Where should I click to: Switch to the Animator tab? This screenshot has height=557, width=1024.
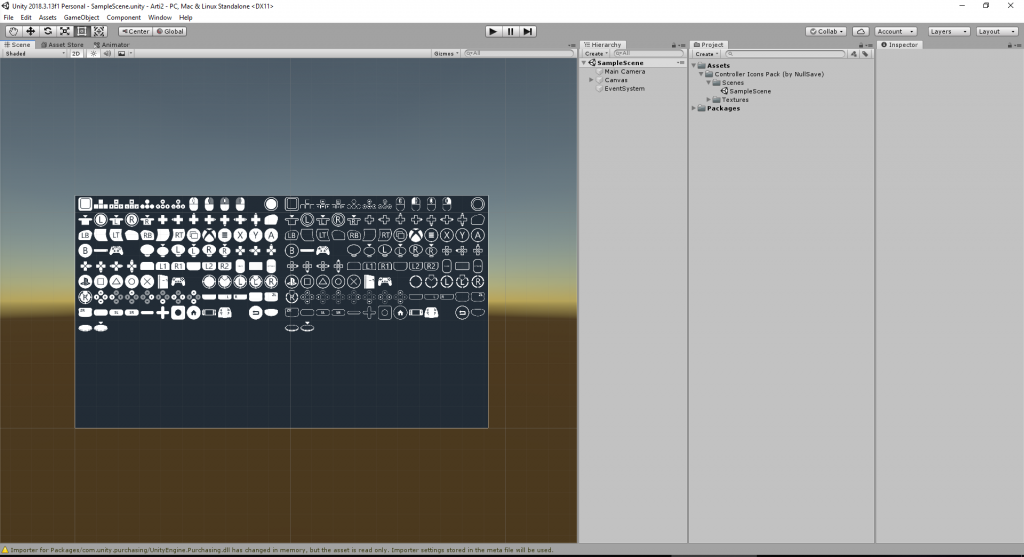[112, 45]
